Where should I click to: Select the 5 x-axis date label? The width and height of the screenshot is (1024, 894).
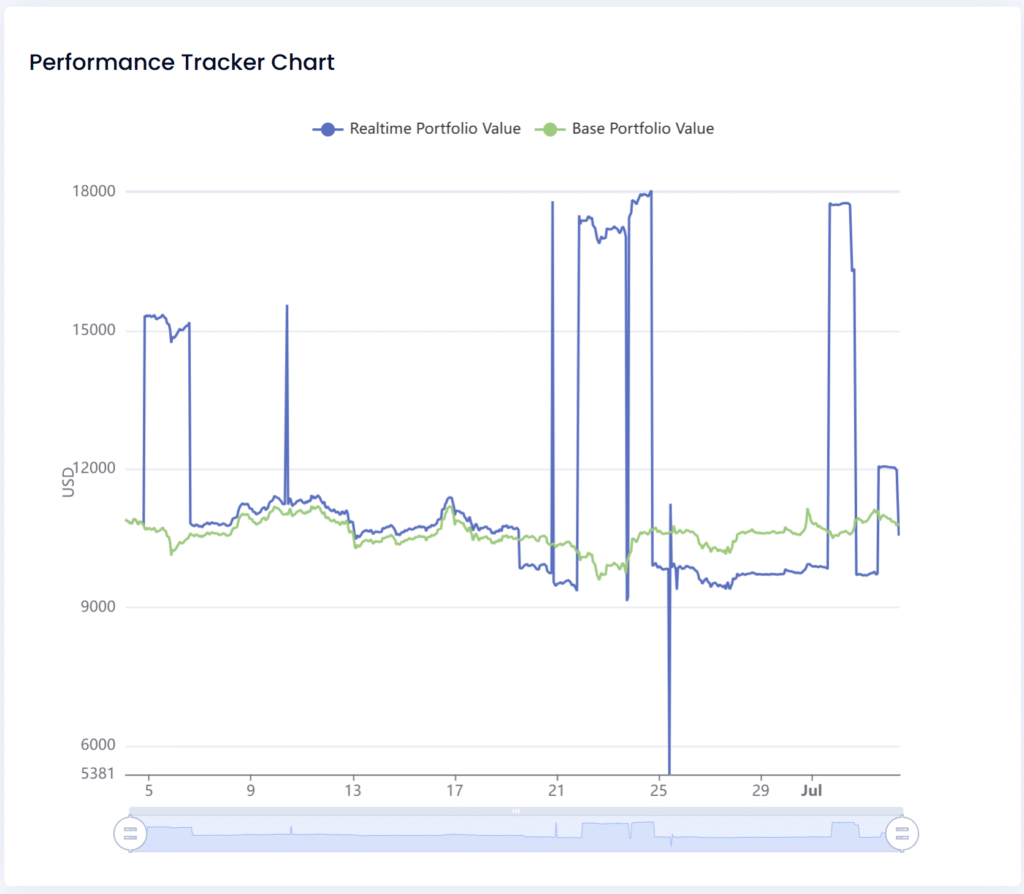[148, 790]
